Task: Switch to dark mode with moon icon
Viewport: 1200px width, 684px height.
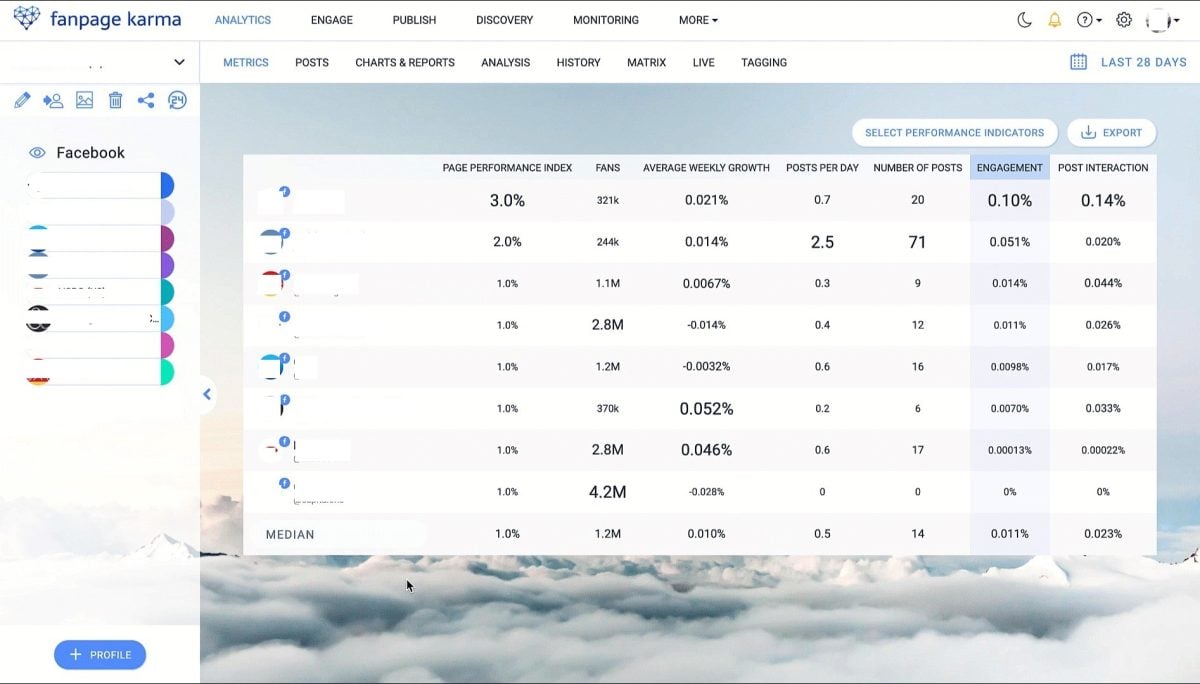Action: [x=1024, y=20]
